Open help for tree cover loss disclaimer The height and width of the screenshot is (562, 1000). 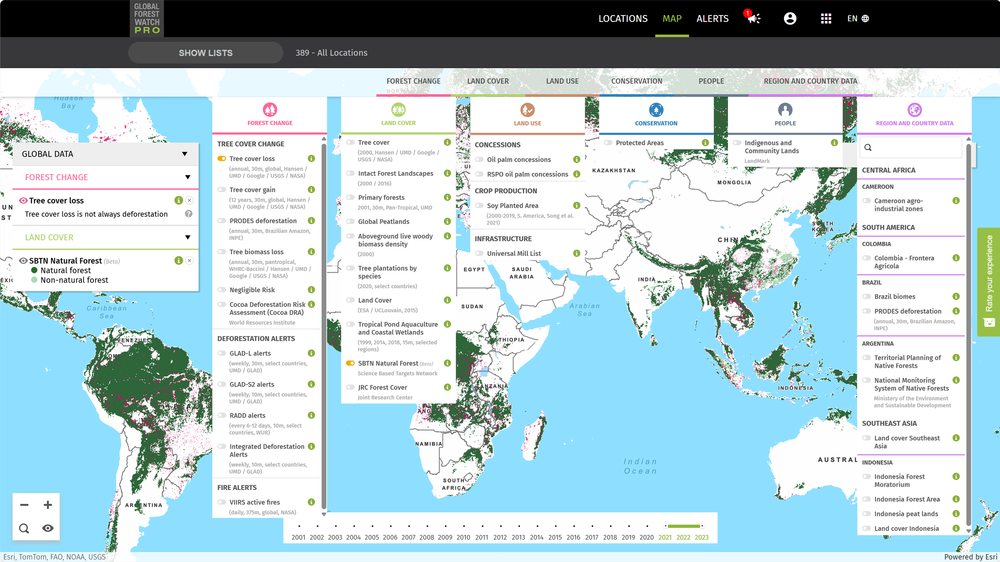click(x=189, y=214)
